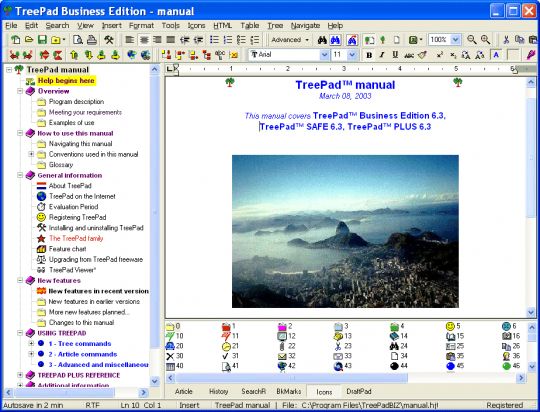Open the File menu
The height and width of the screenshot is (412, 540).
11,25
